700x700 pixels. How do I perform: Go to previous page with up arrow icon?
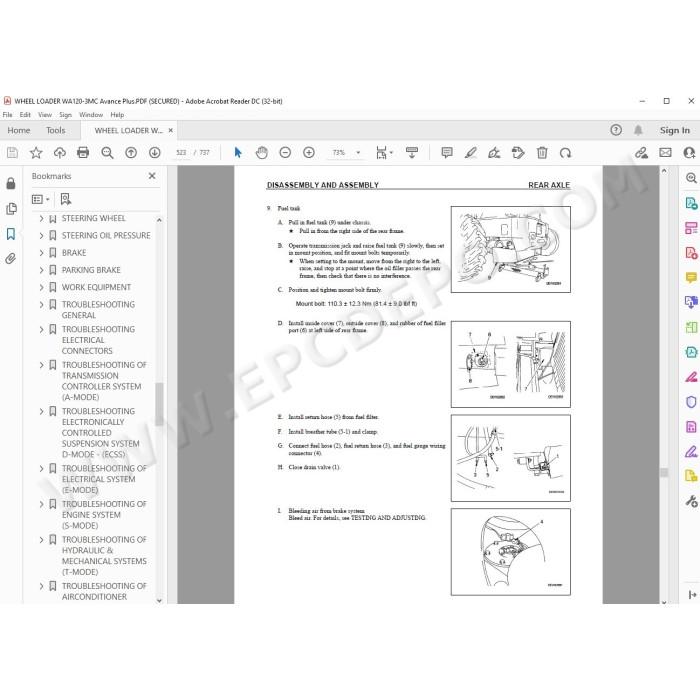pos(131,153)
